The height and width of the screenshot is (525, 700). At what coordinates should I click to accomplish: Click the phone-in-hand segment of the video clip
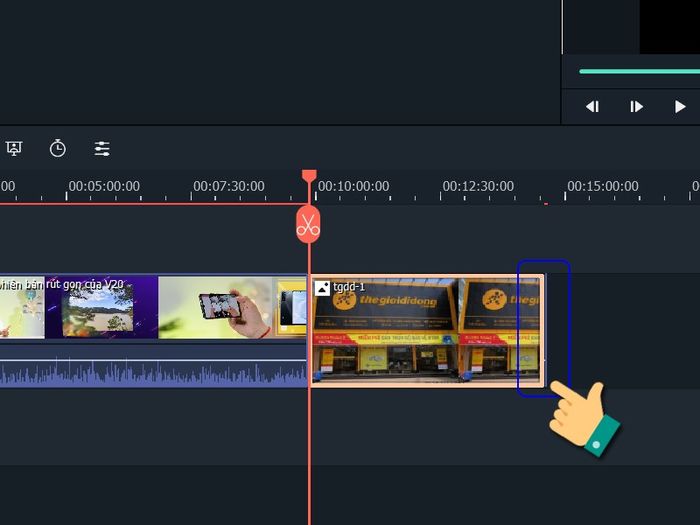215,307
